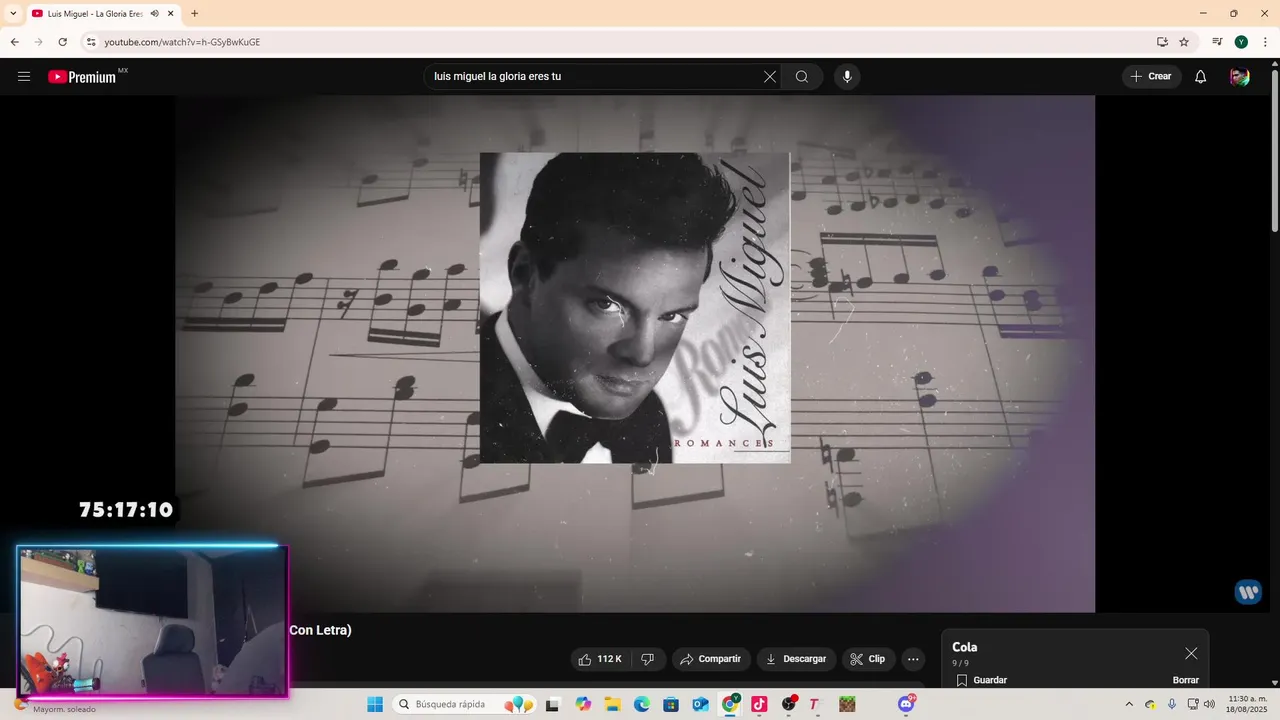Screen dimensions: 1280x720
Task: Share video with Compartir button
Action: [x=711, y=659]
